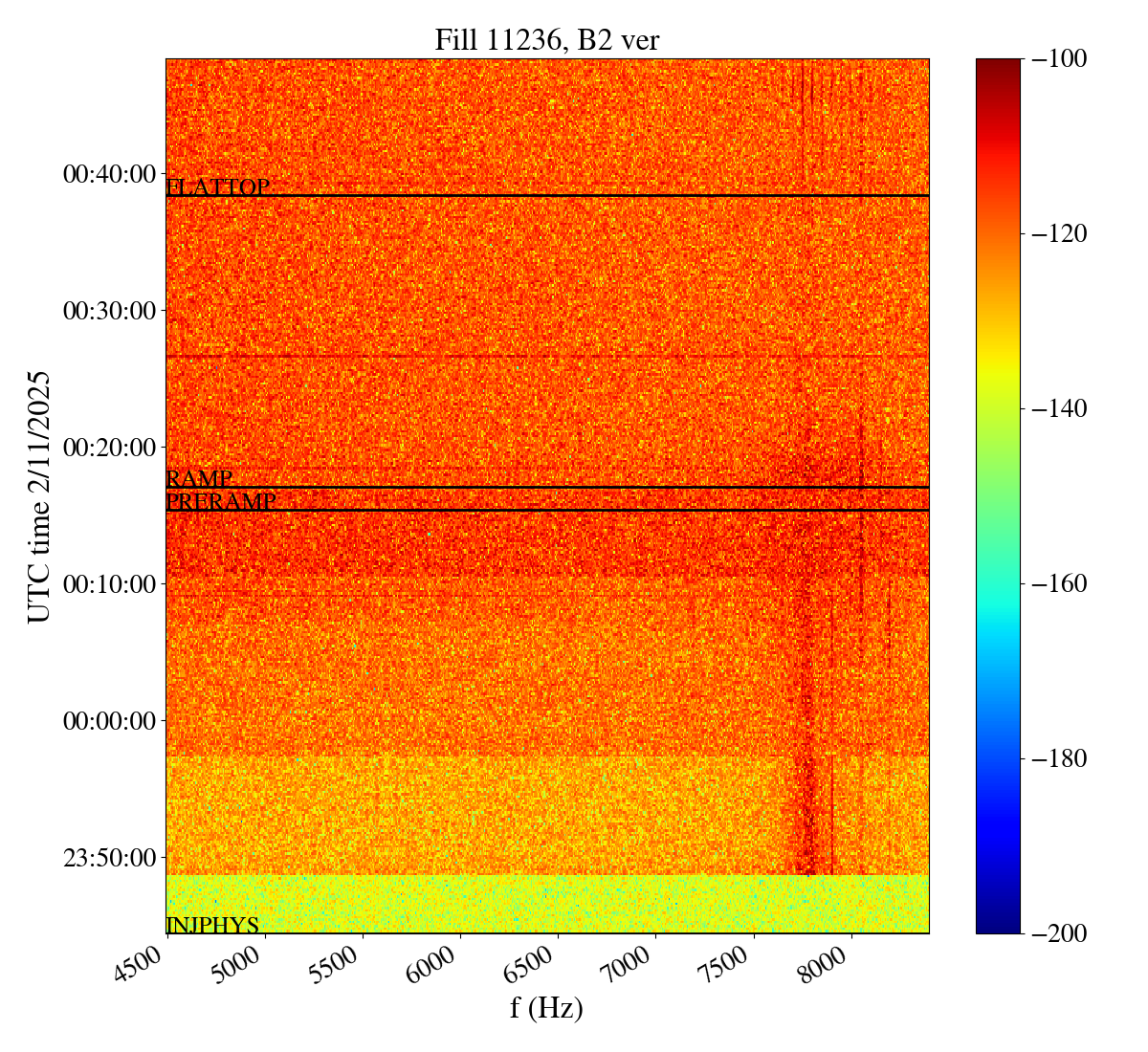Click the RAMP marker label
This screenshot has width=1148, height=1052.
pos(199,479)
